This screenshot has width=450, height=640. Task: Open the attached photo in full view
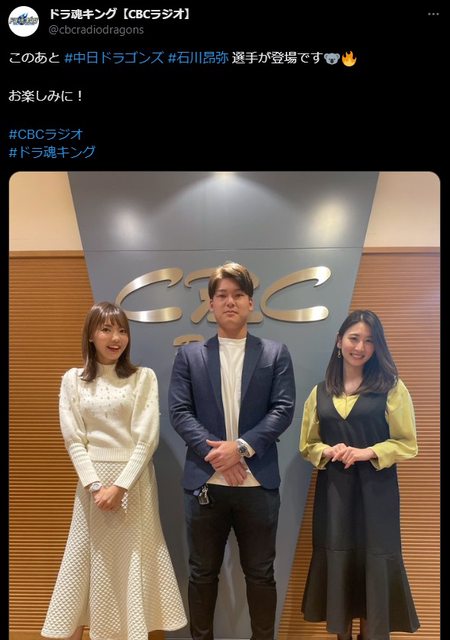[x=225, y=406]
